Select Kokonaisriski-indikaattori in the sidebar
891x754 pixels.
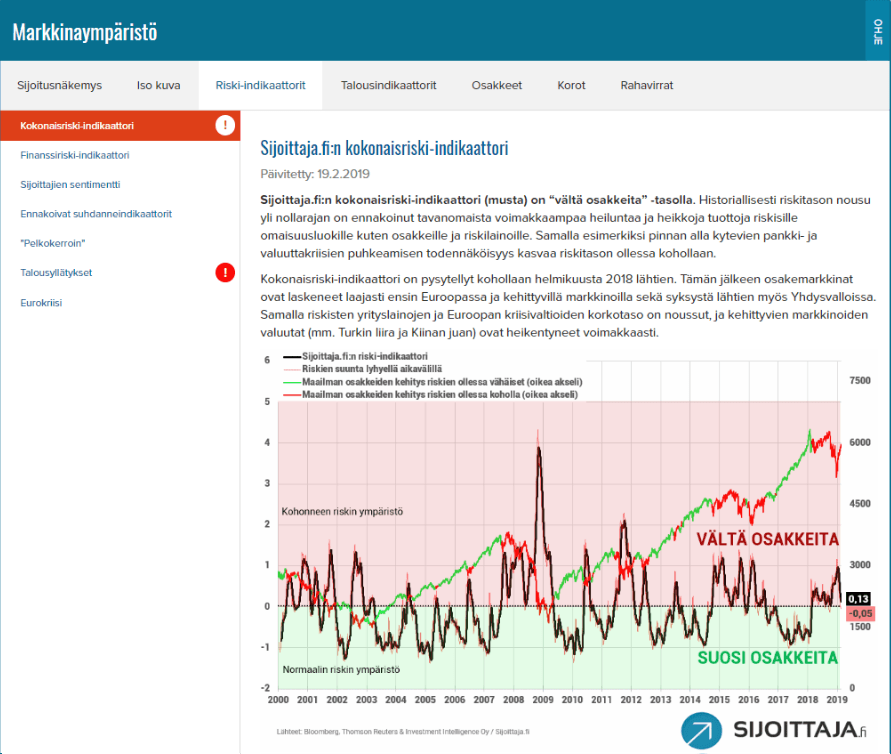coord(120,126)
